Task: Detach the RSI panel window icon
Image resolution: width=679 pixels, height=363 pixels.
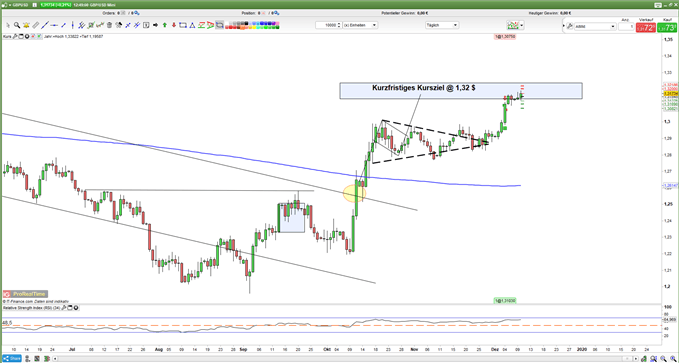Action: [x=70, y=308]
